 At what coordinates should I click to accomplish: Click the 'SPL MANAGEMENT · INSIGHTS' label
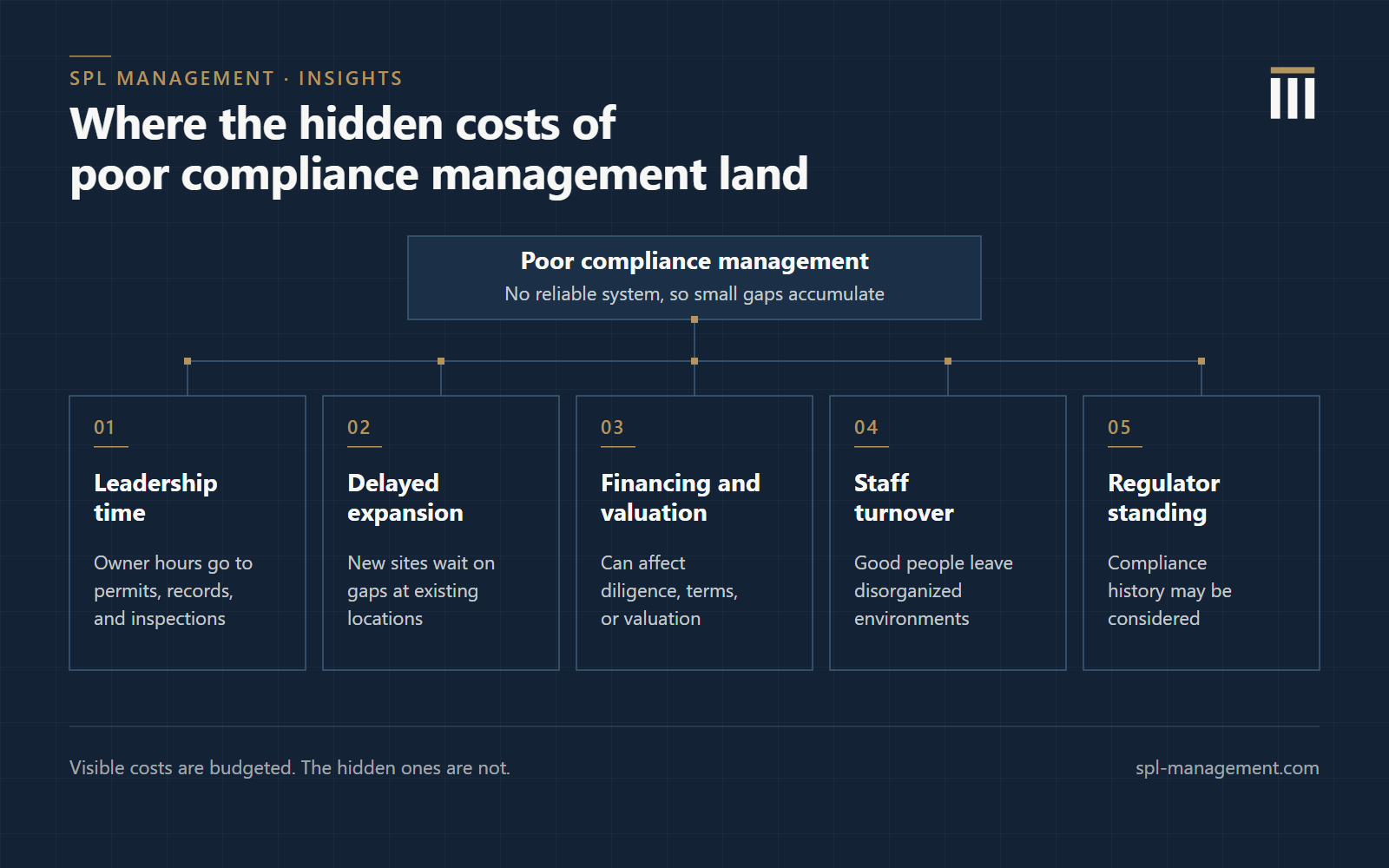coord(236,79)
